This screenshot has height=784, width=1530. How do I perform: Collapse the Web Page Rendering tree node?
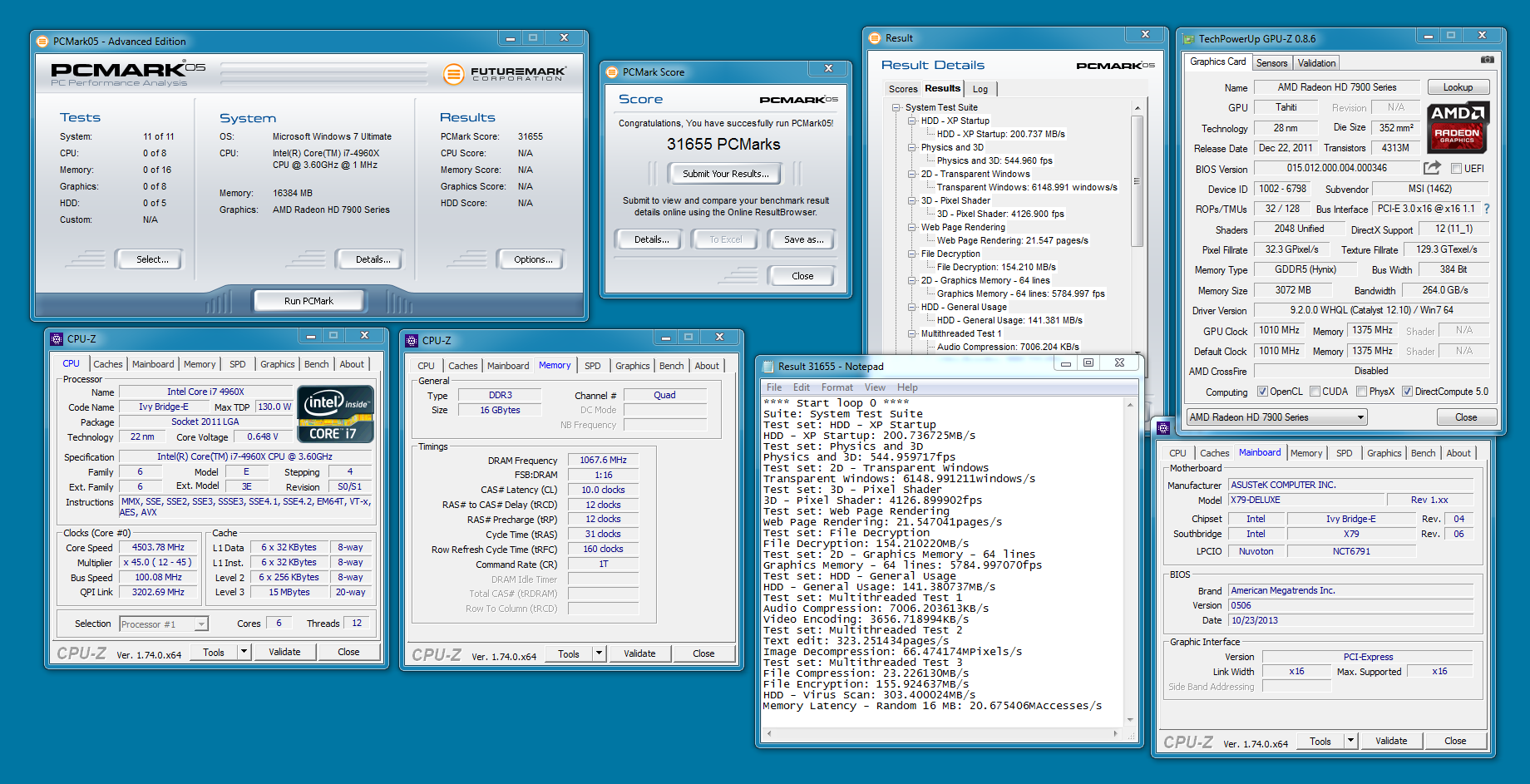click(912, 227)
